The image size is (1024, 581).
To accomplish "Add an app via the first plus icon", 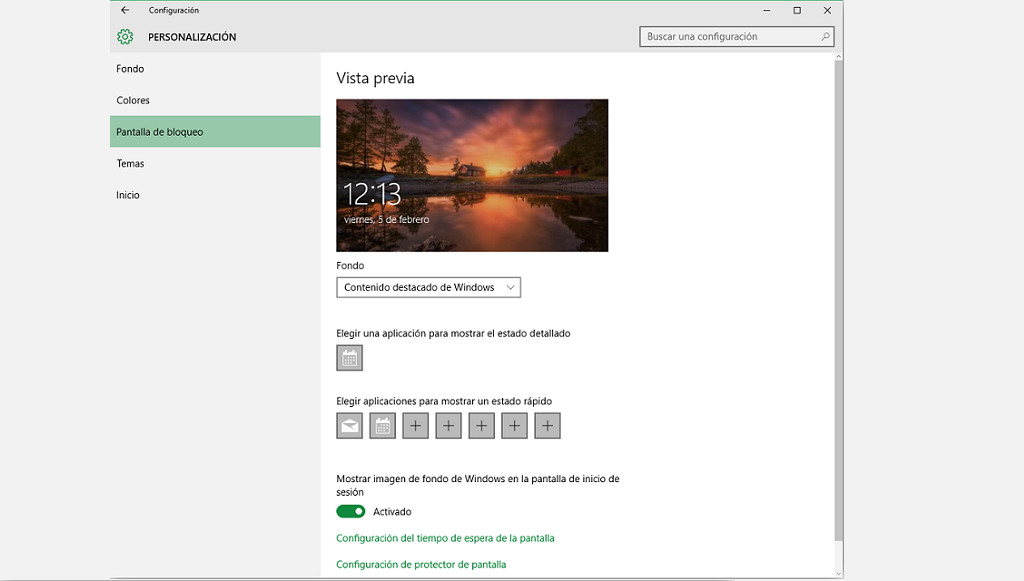I will (415, 425).
